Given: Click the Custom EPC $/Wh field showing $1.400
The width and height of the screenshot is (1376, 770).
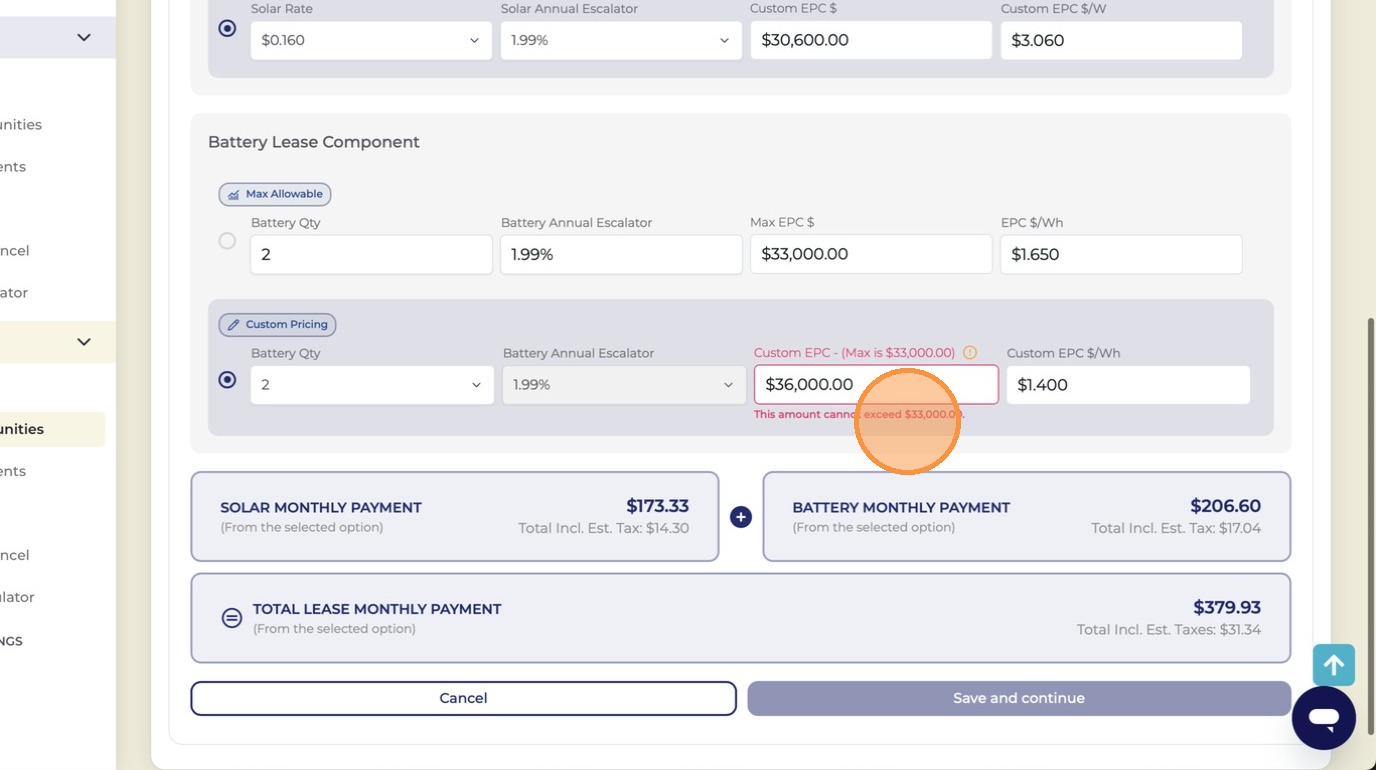Looking at the screenshot, I should (x=1128, y=385).
